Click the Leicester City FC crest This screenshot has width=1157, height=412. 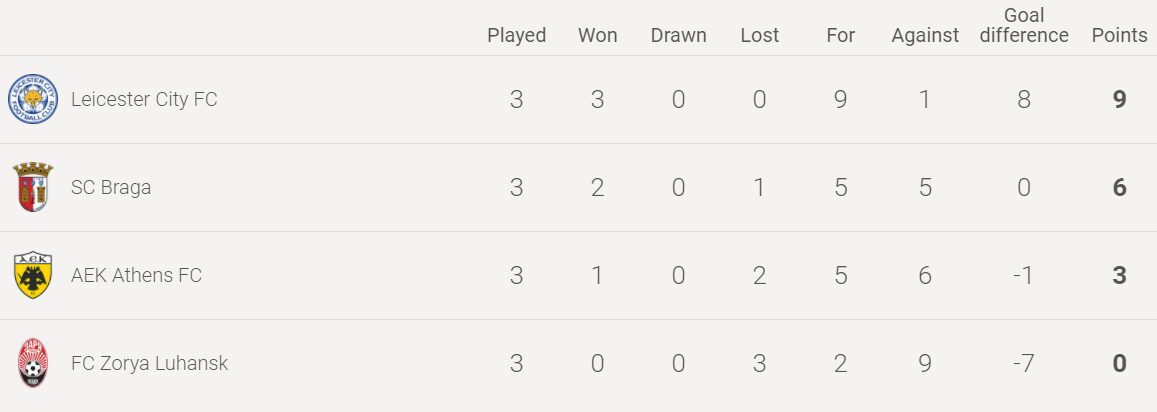pyautogui.click(x=33, y=100)
